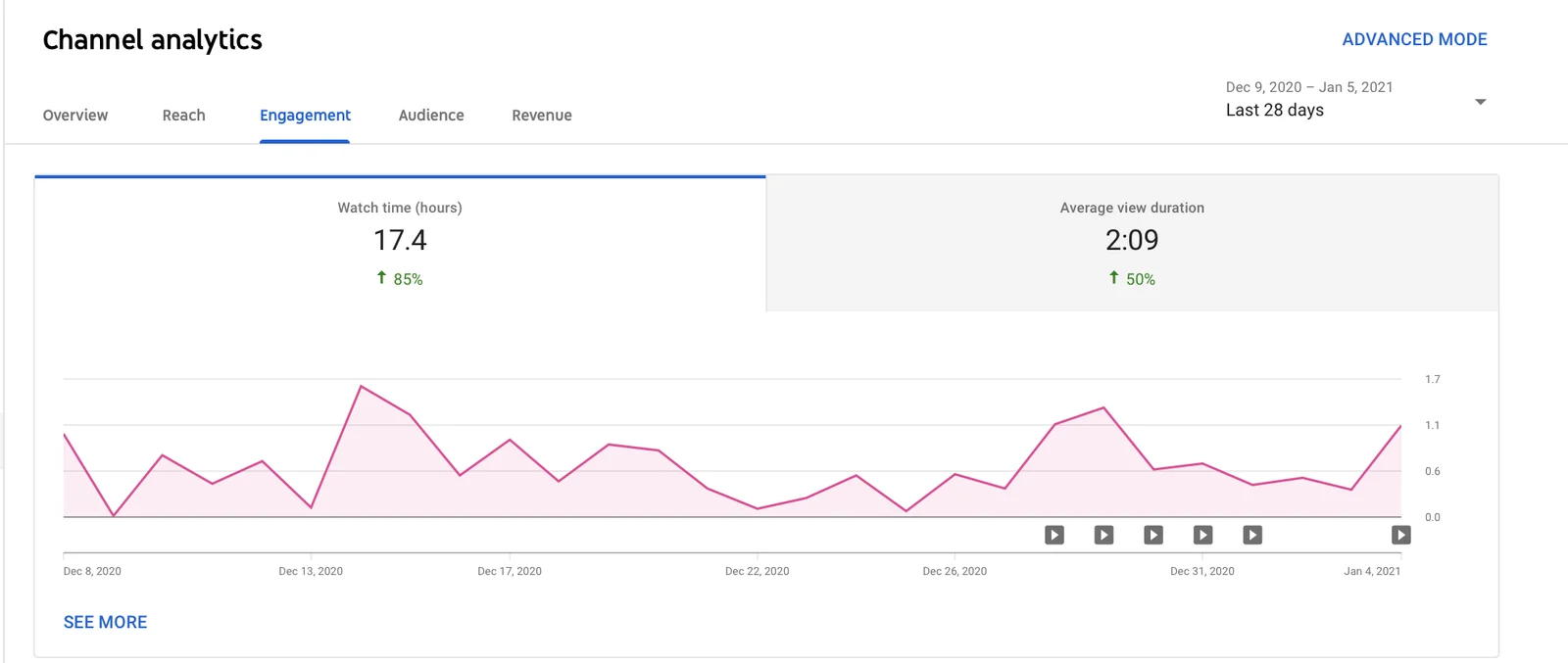Click the SEE MORE link below the chart
Image resolution: width=1568 pixels, height=663 pixels.
[105, 622]
